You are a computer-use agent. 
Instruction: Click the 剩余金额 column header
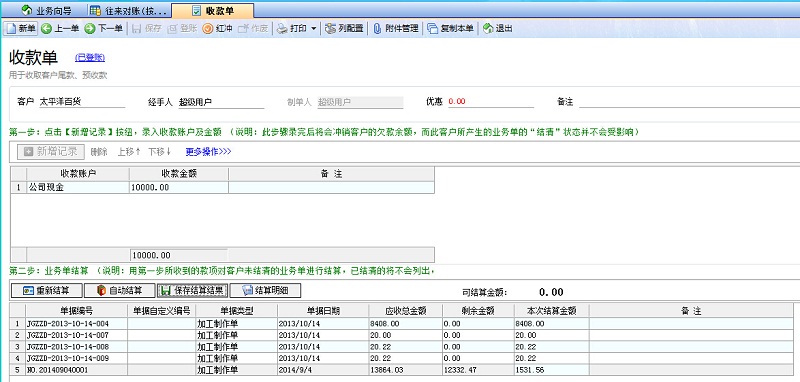[x=478, y=311]
